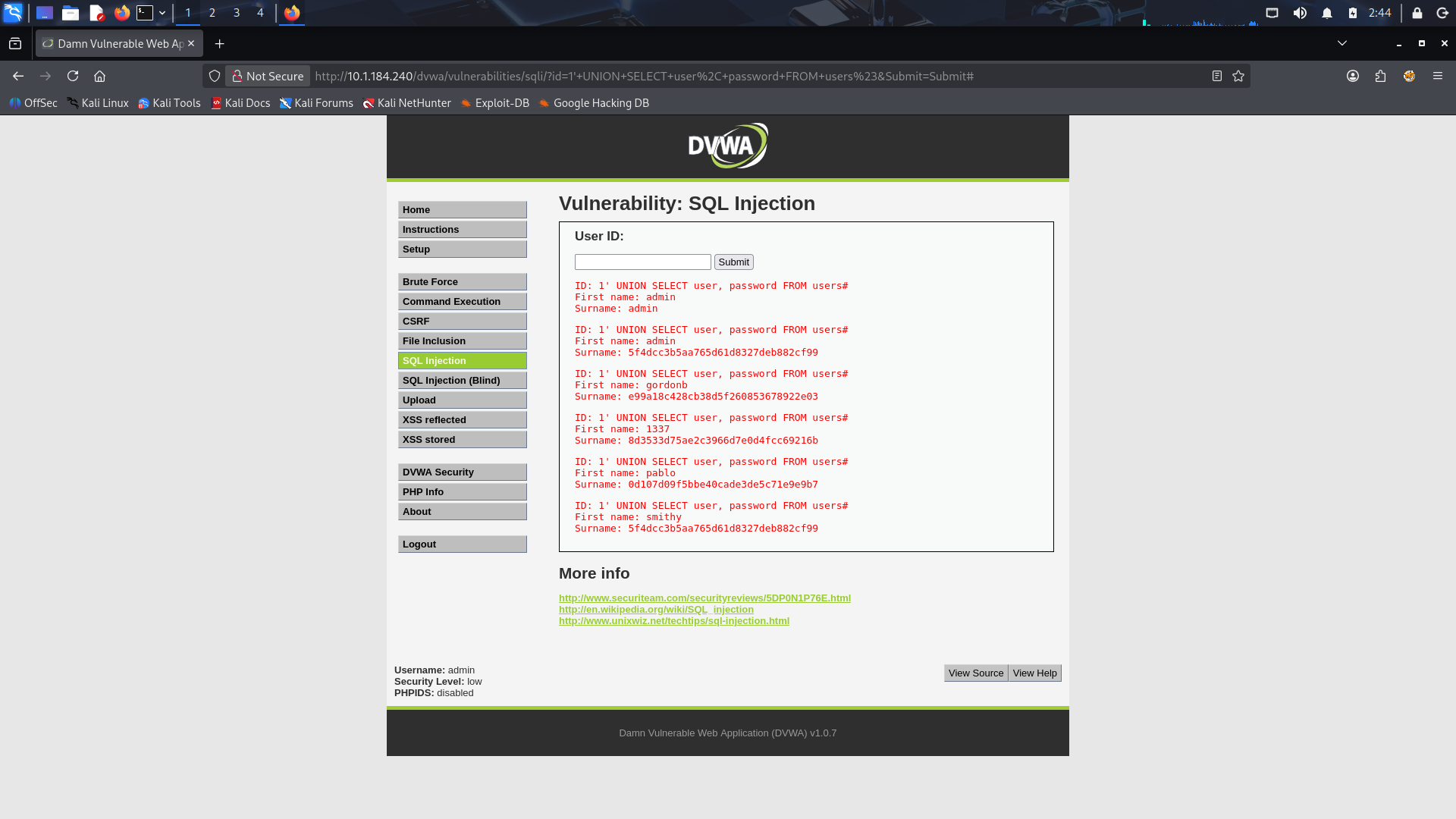1456x819 pixels.
Task: Toggle reader view icon in address bar
Action: pos(1217,76)
